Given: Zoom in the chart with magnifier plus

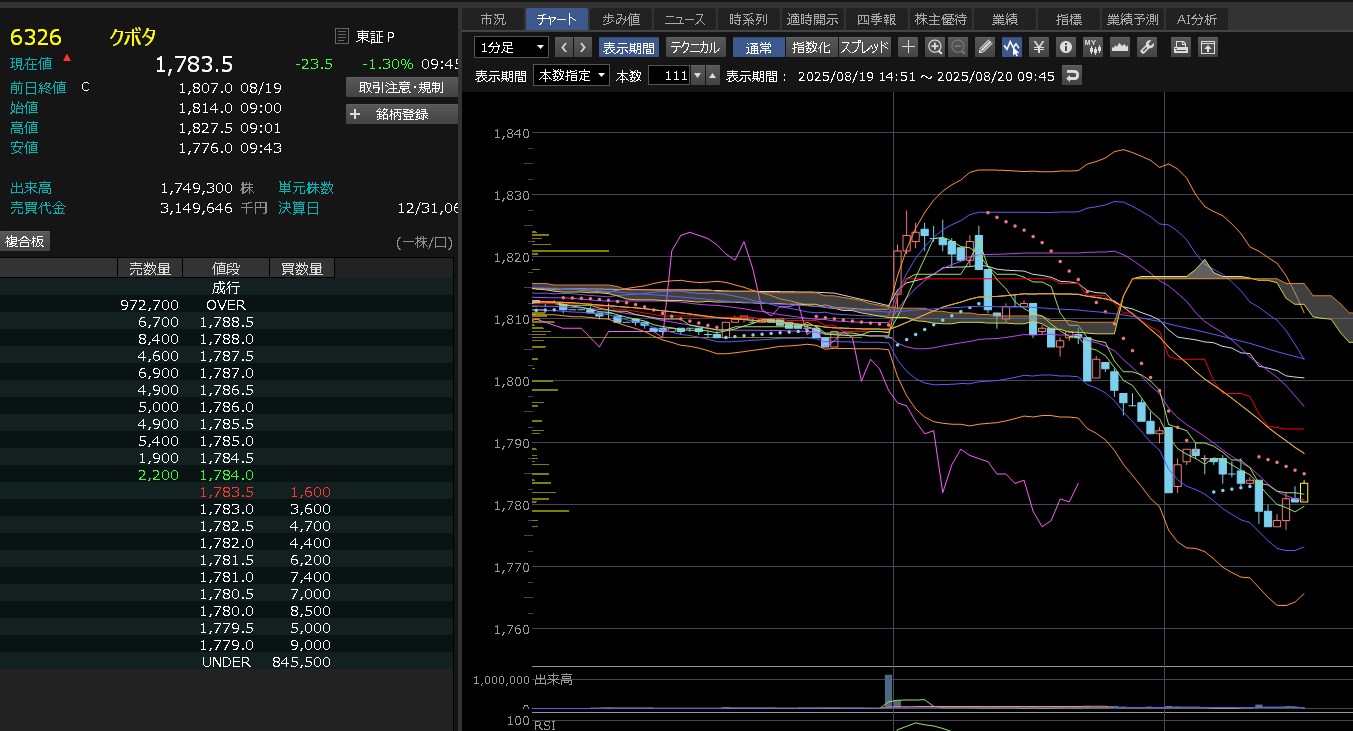Looking at the screenshot, I should 934,47.
